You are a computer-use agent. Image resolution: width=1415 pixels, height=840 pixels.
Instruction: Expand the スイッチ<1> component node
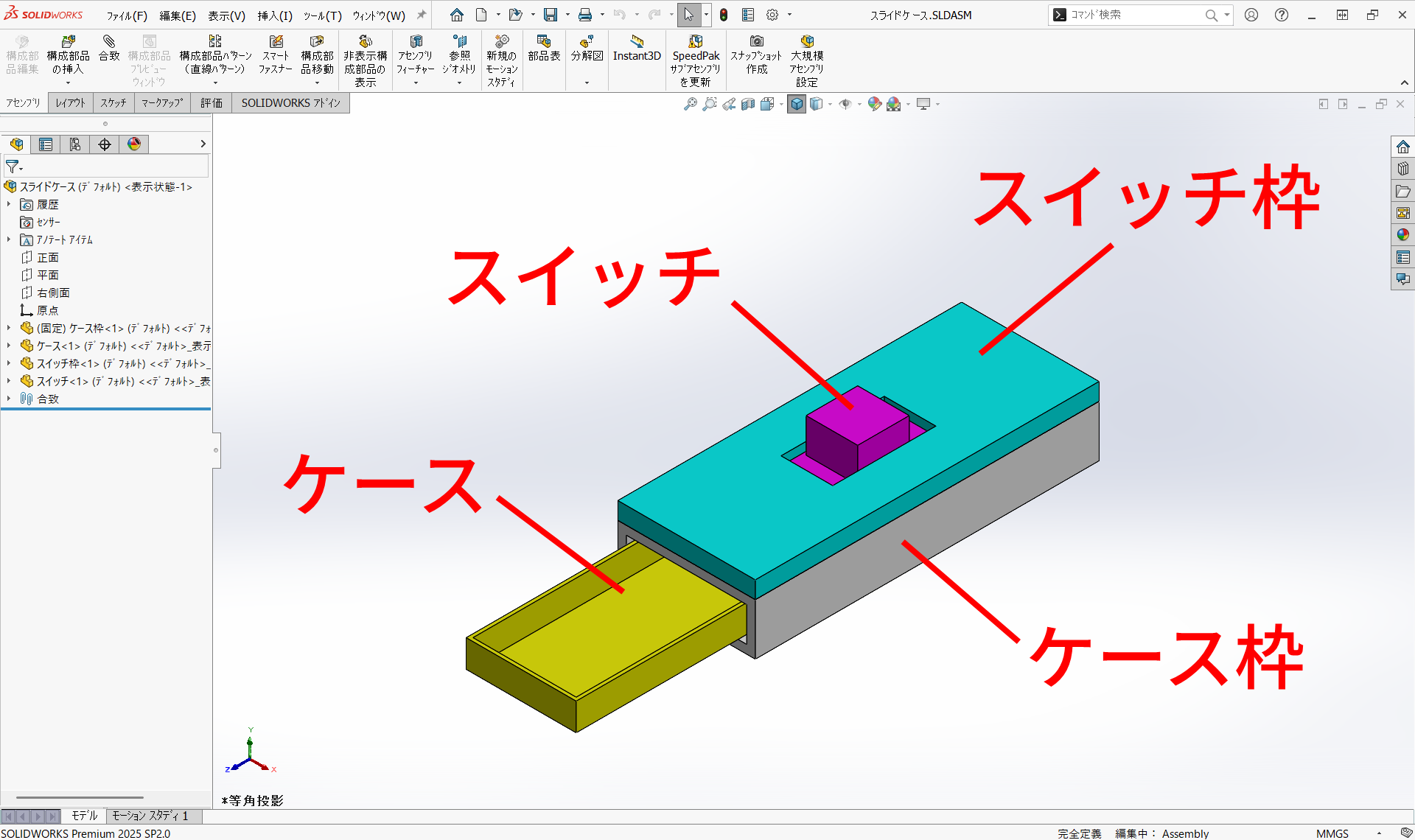9,381
